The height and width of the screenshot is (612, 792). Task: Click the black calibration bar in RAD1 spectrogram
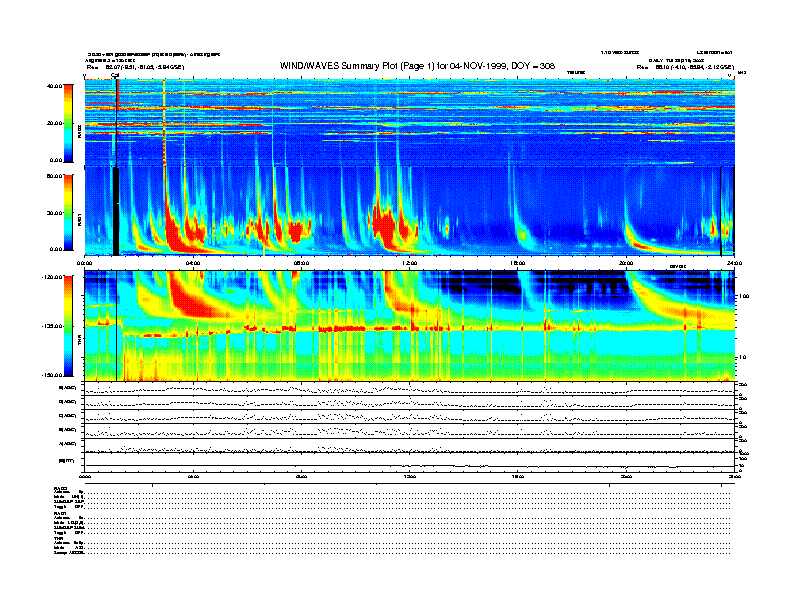click(116, 212)
